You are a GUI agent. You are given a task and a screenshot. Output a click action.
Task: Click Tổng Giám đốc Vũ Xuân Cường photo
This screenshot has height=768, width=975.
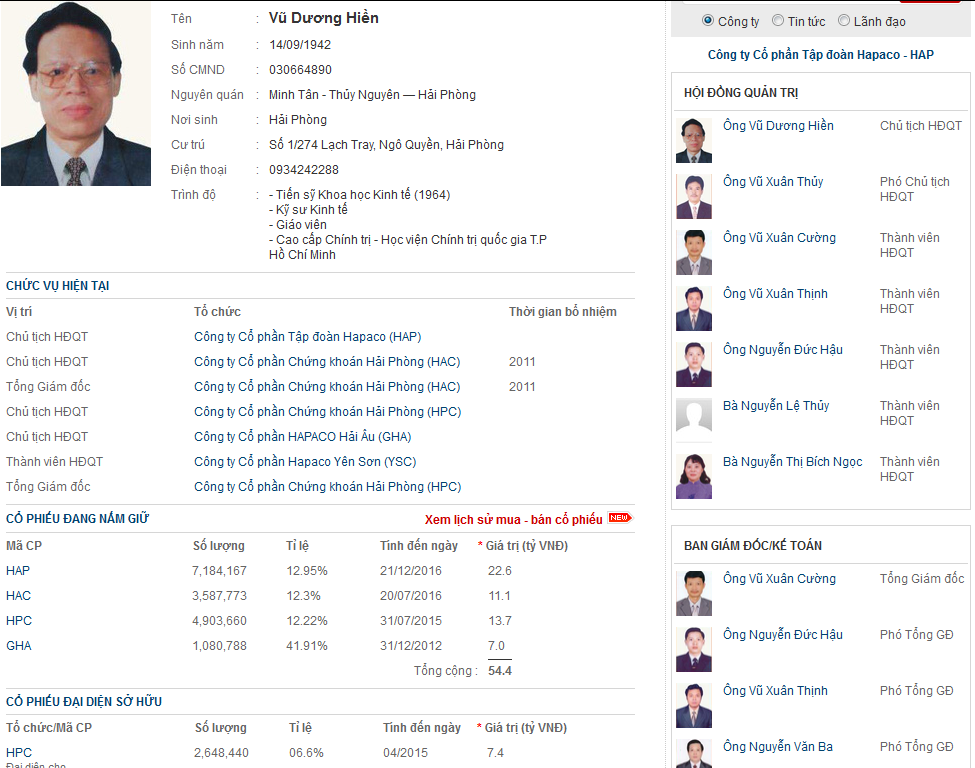click(694, 593)
